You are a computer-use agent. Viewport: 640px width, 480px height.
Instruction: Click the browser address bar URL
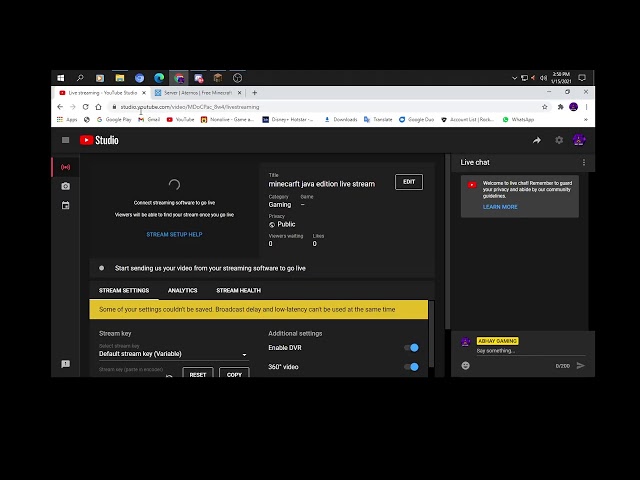pyautogui.click(x=190, y=107)
